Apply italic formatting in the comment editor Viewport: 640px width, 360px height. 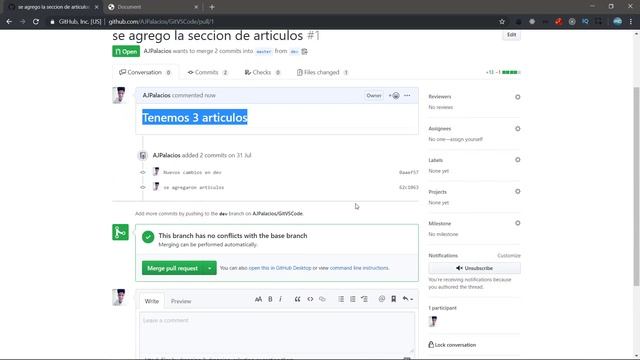[280, 299]
